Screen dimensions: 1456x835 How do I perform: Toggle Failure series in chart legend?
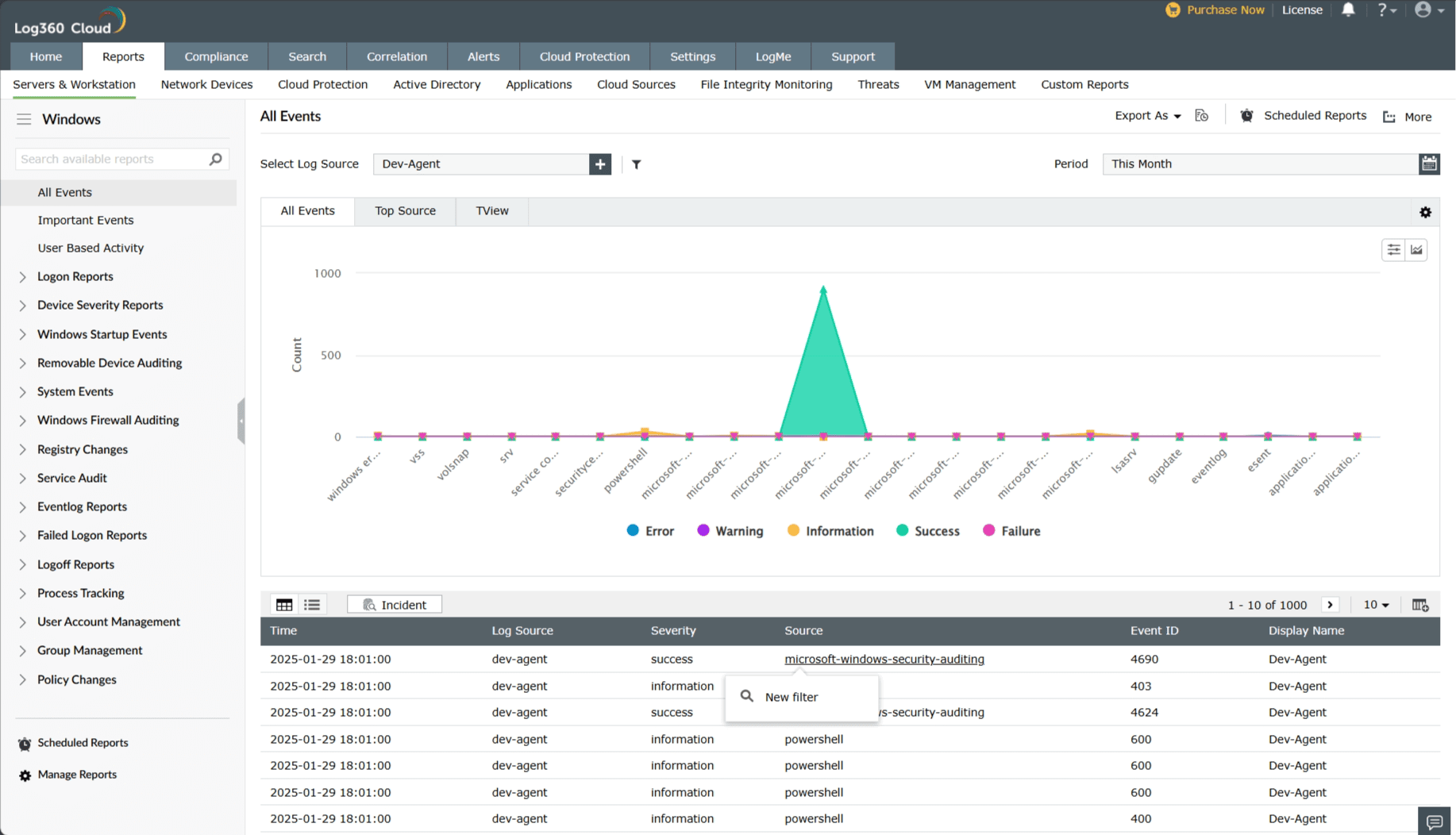pos(1011,531)
